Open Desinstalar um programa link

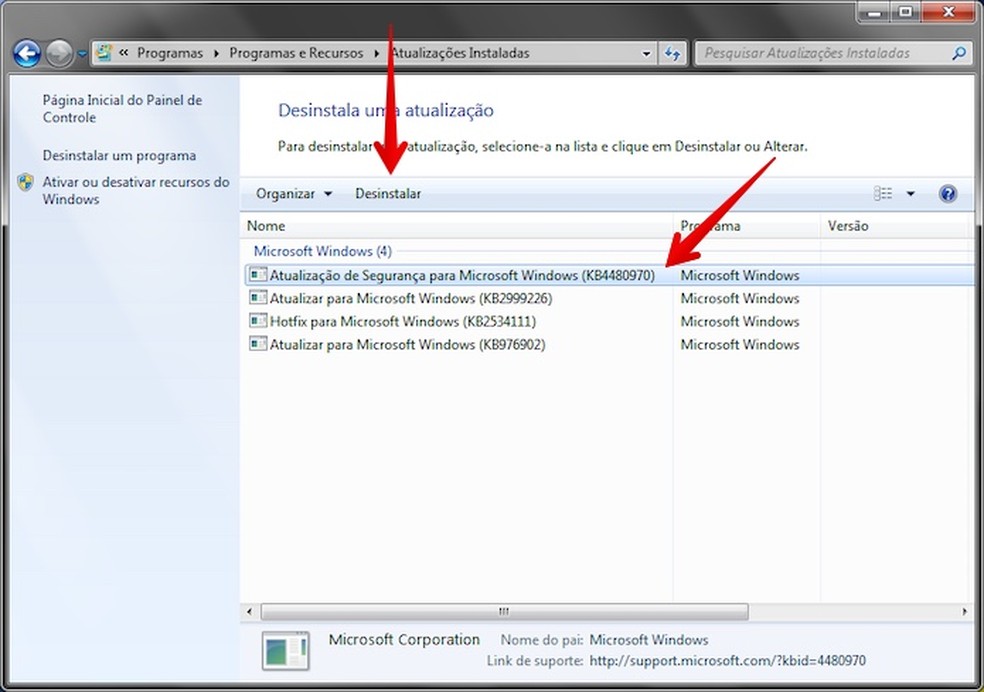tap(119, 155)
